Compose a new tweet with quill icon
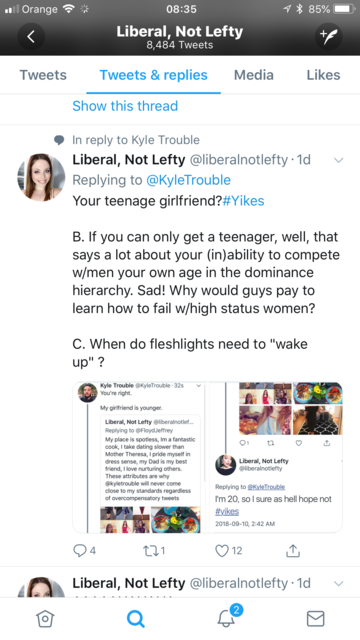 click(329, 37)
